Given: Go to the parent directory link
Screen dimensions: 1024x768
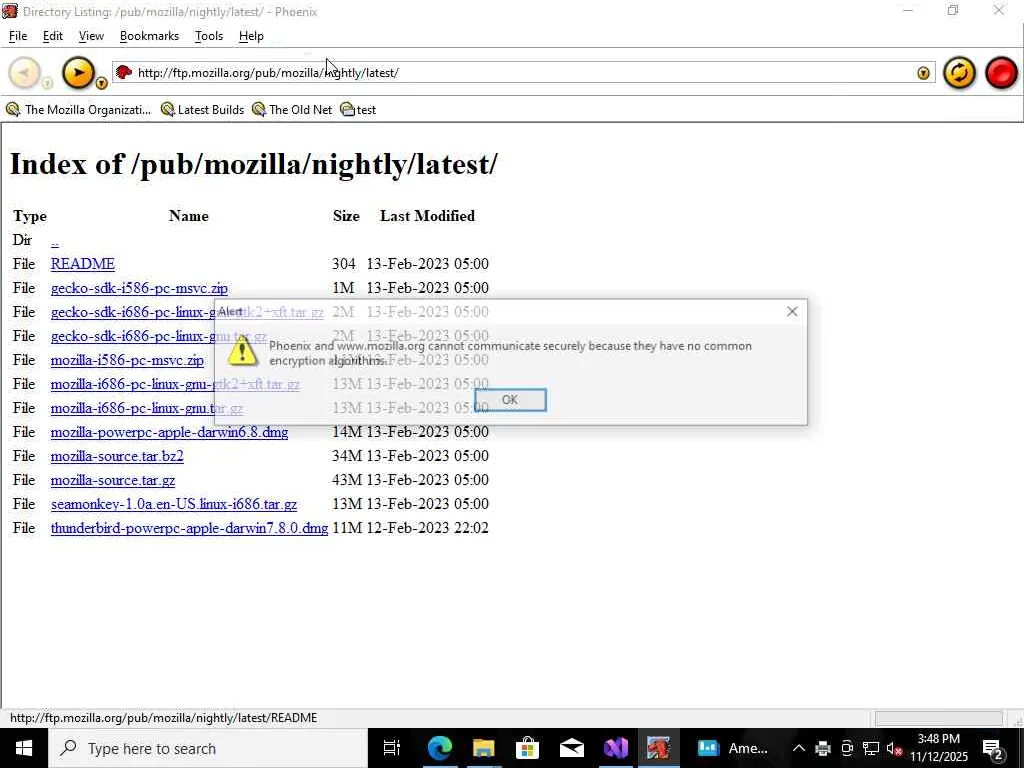Looking at the screenshot, I should point(55,240).
